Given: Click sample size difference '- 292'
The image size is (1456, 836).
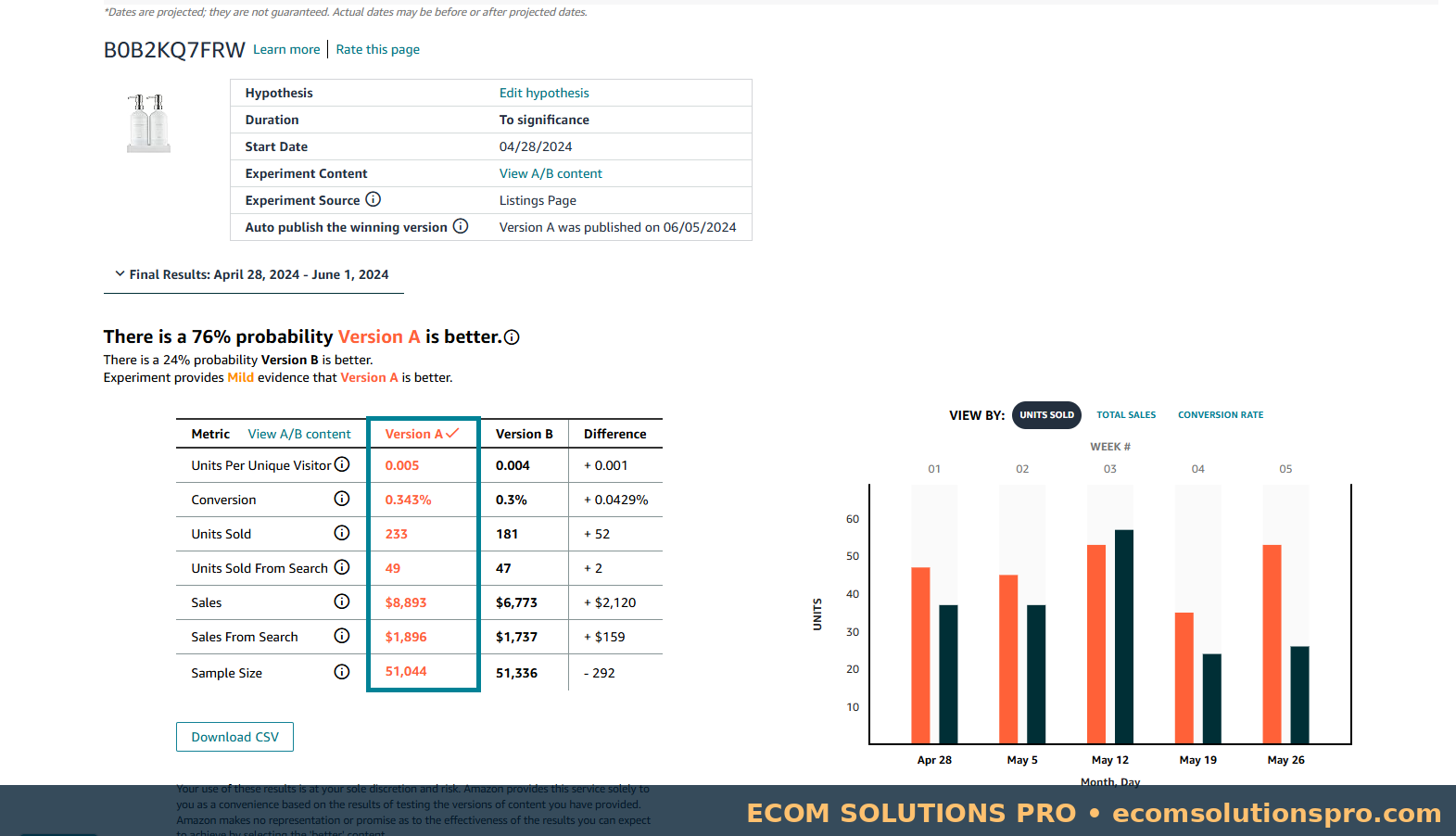Looking at the screenshot, I should point(600,673).
